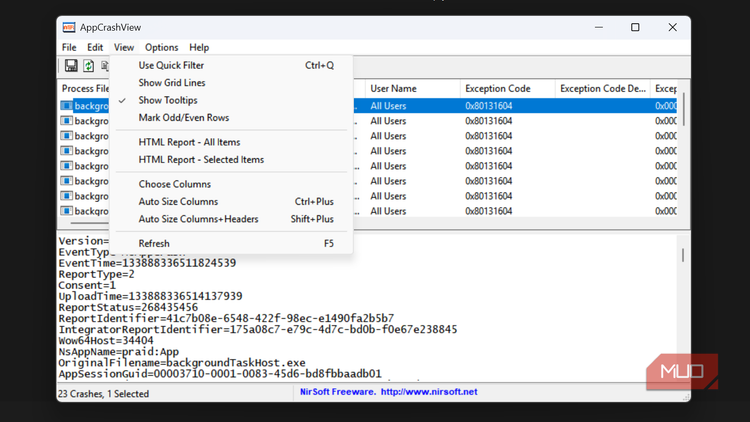Uncheck the Show Tooltips option
This screenshot has height=422, width=750.
click(232, 100)
